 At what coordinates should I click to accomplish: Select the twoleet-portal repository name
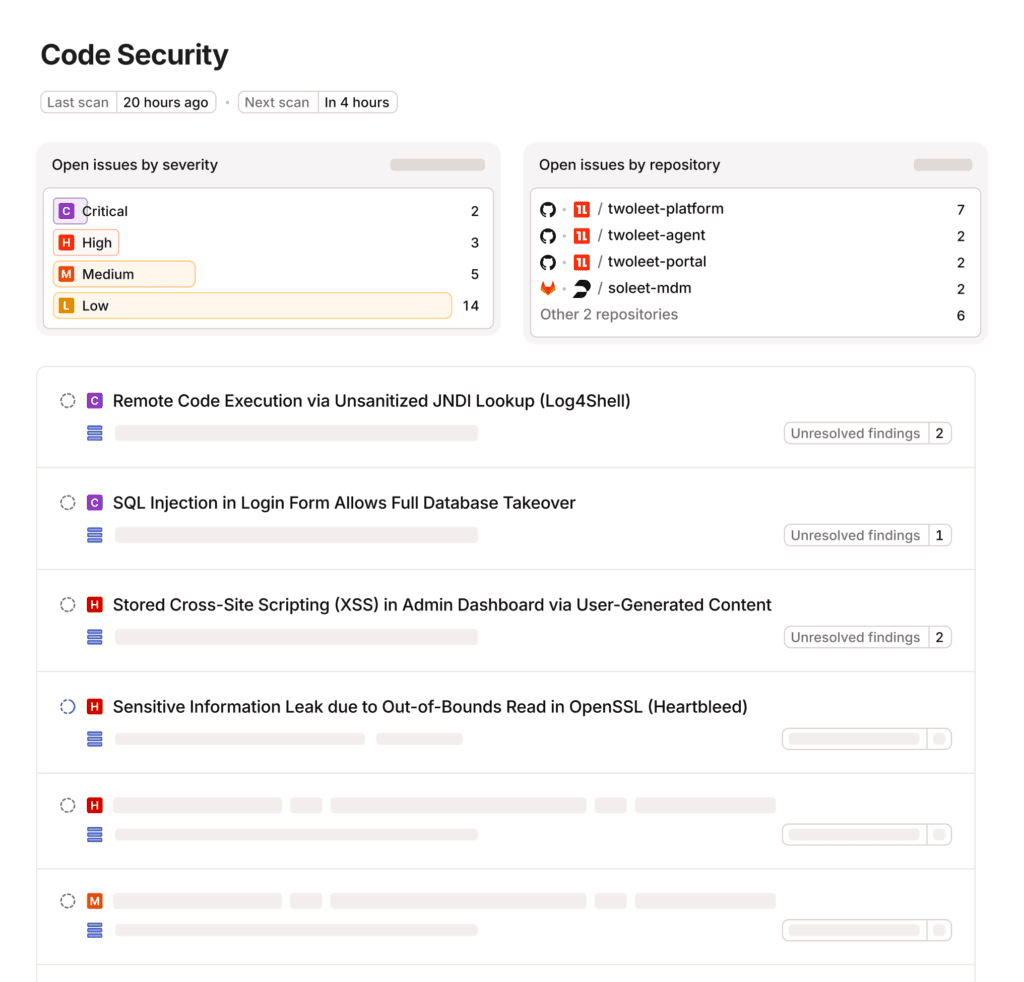(x=657, y=262)
